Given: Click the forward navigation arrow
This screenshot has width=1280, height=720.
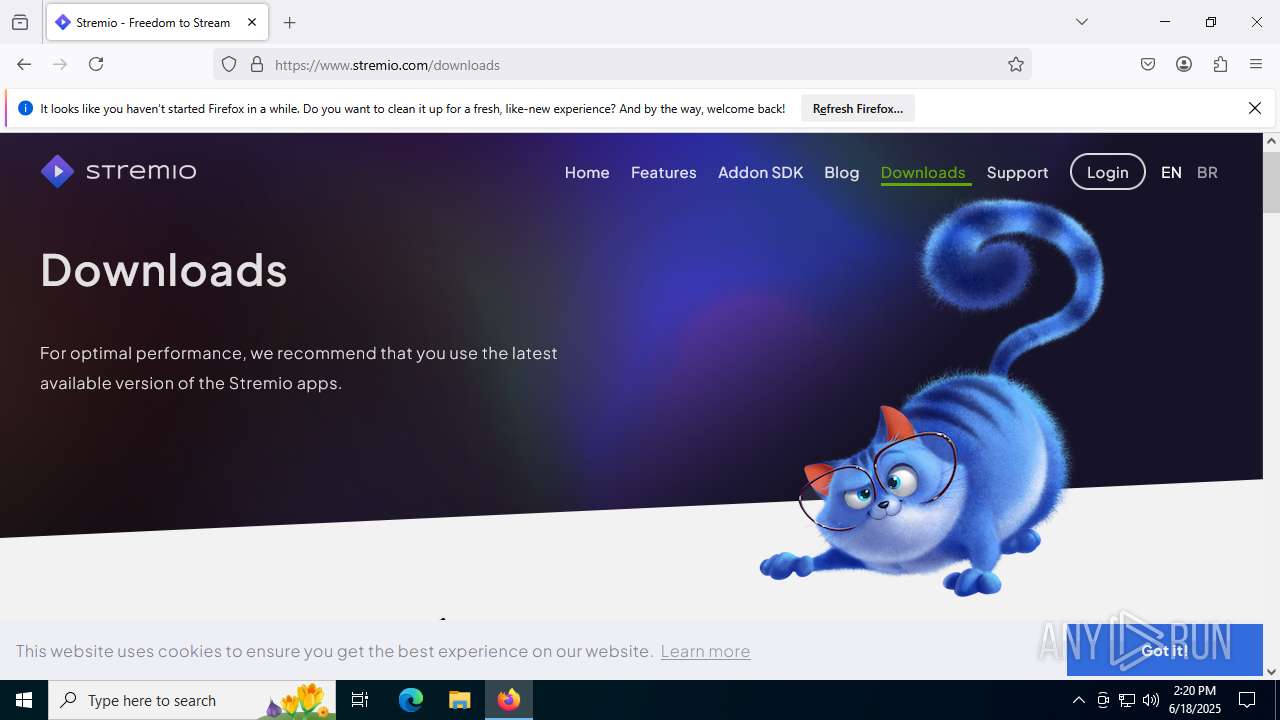Looking at the screenshot, I should tap(60, 64).
